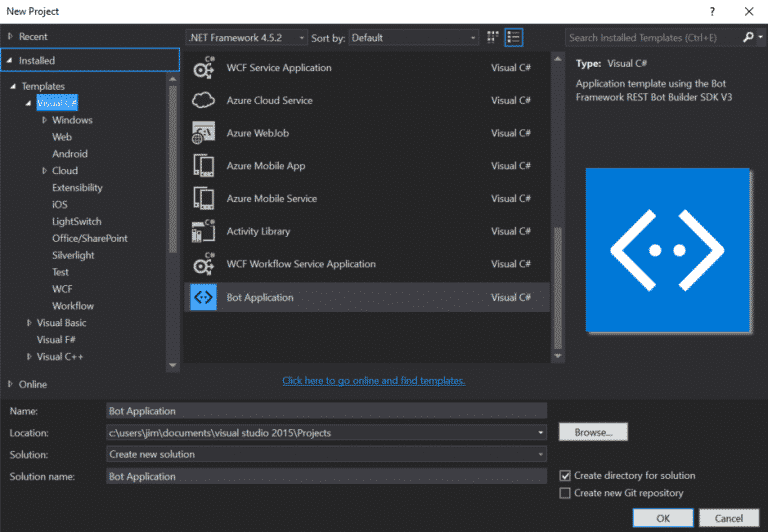Click the Azure Cloud Service cloud icon
The height and width of the screenshot is (532, 768).
203,100
